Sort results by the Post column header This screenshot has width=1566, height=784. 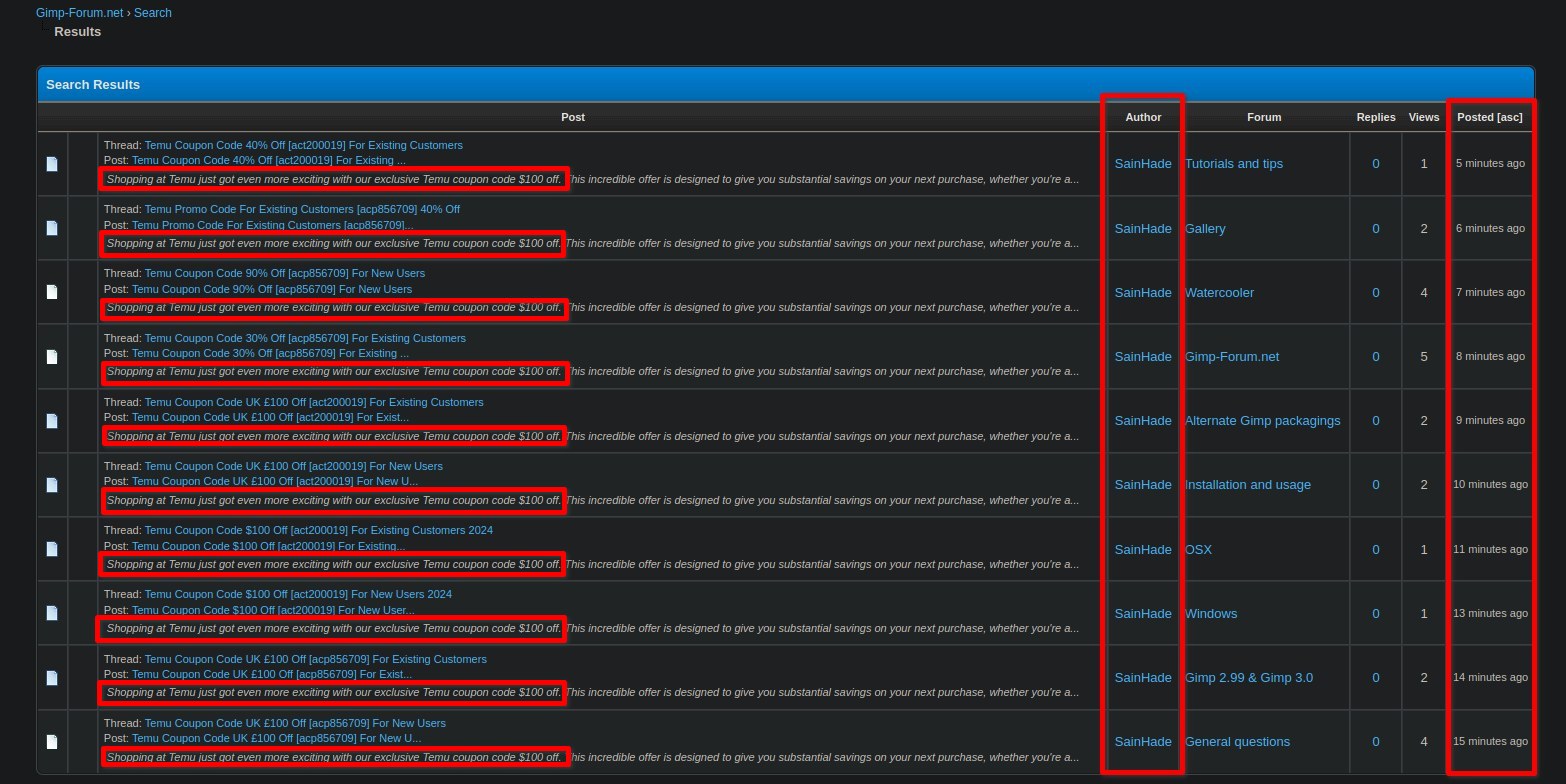point(573,117)
